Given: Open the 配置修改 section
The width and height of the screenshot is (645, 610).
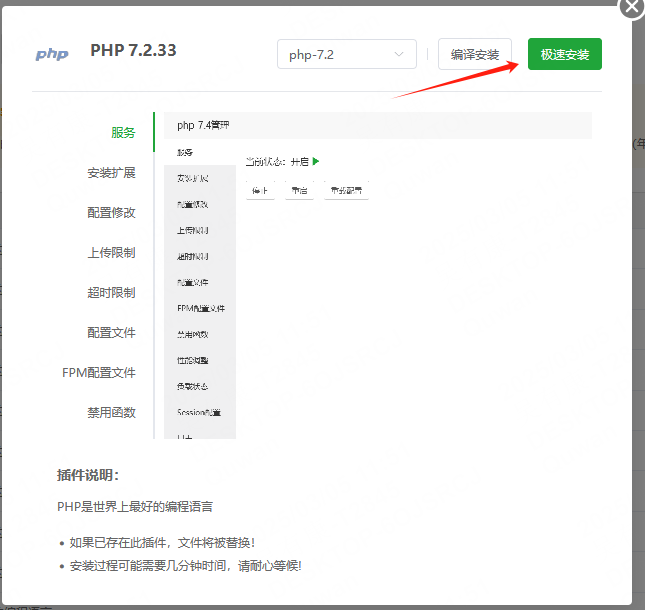Looking at the screenshot, I should pos(111,213).
